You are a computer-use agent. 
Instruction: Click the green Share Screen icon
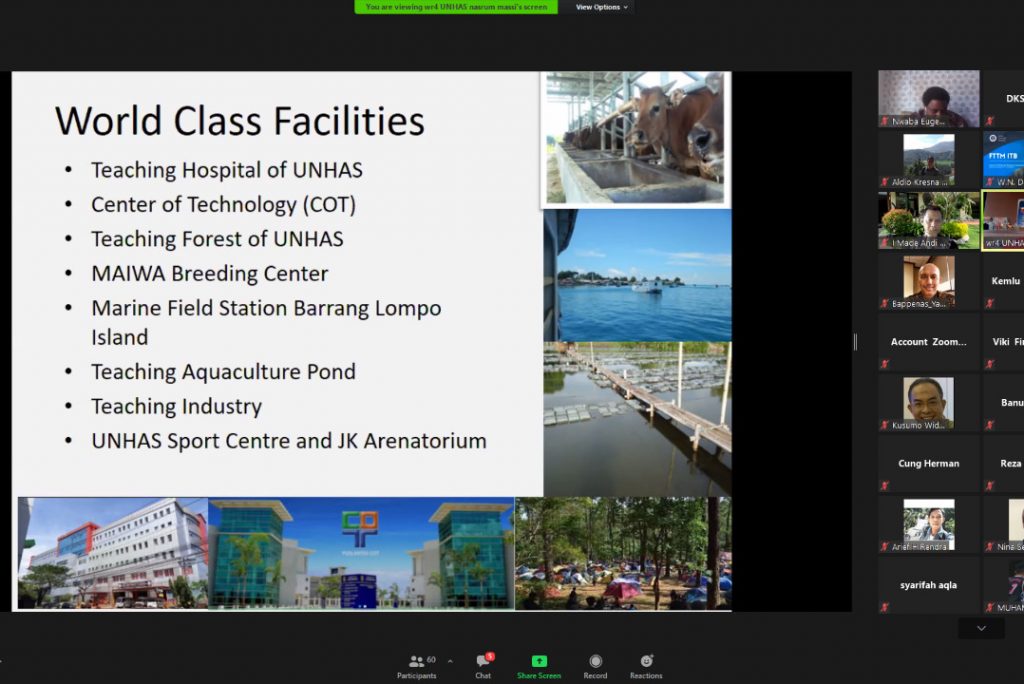tap(539, 661)
